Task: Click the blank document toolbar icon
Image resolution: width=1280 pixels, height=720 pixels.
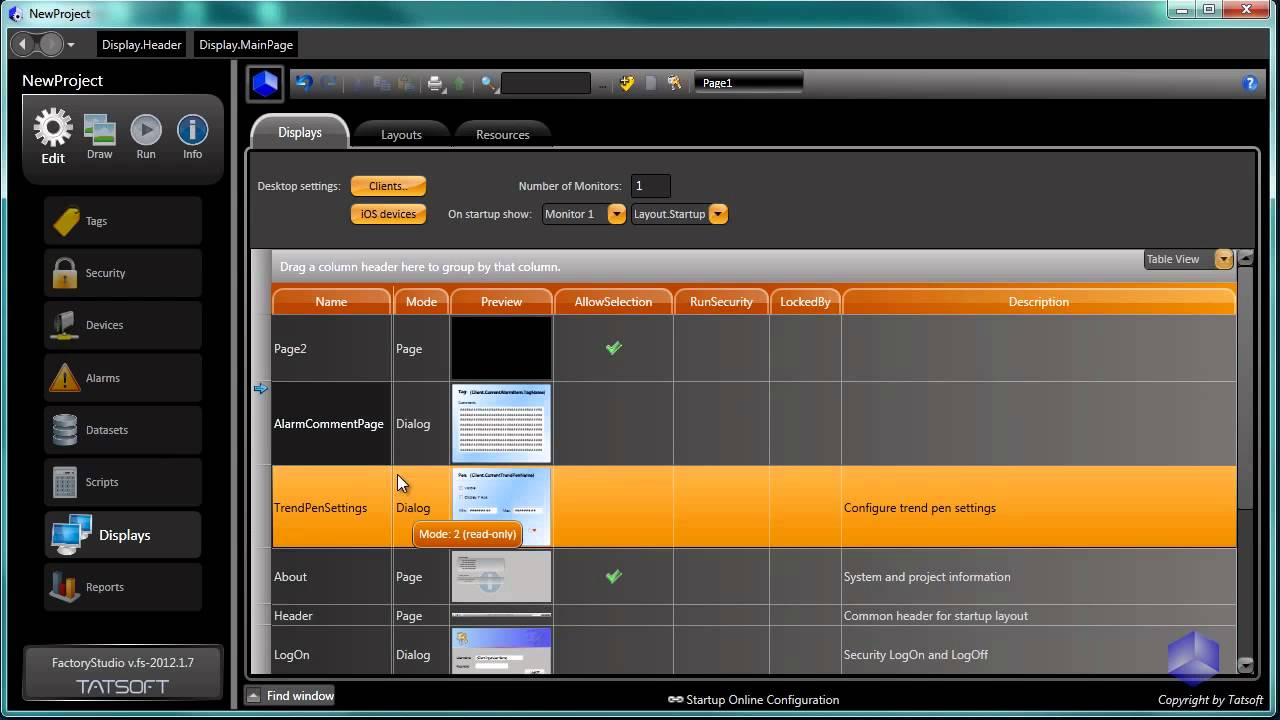Action: click(651, 83)
